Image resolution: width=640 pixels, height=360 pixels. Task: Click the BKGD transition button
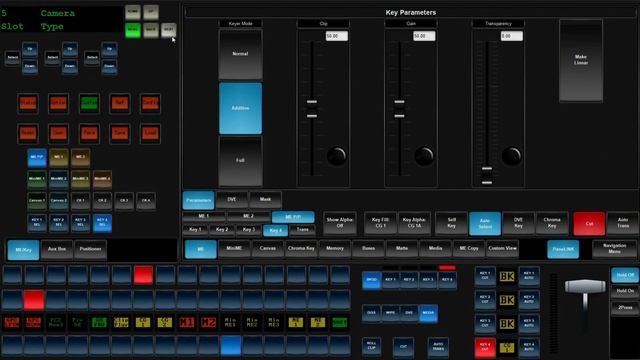(371, 280)
